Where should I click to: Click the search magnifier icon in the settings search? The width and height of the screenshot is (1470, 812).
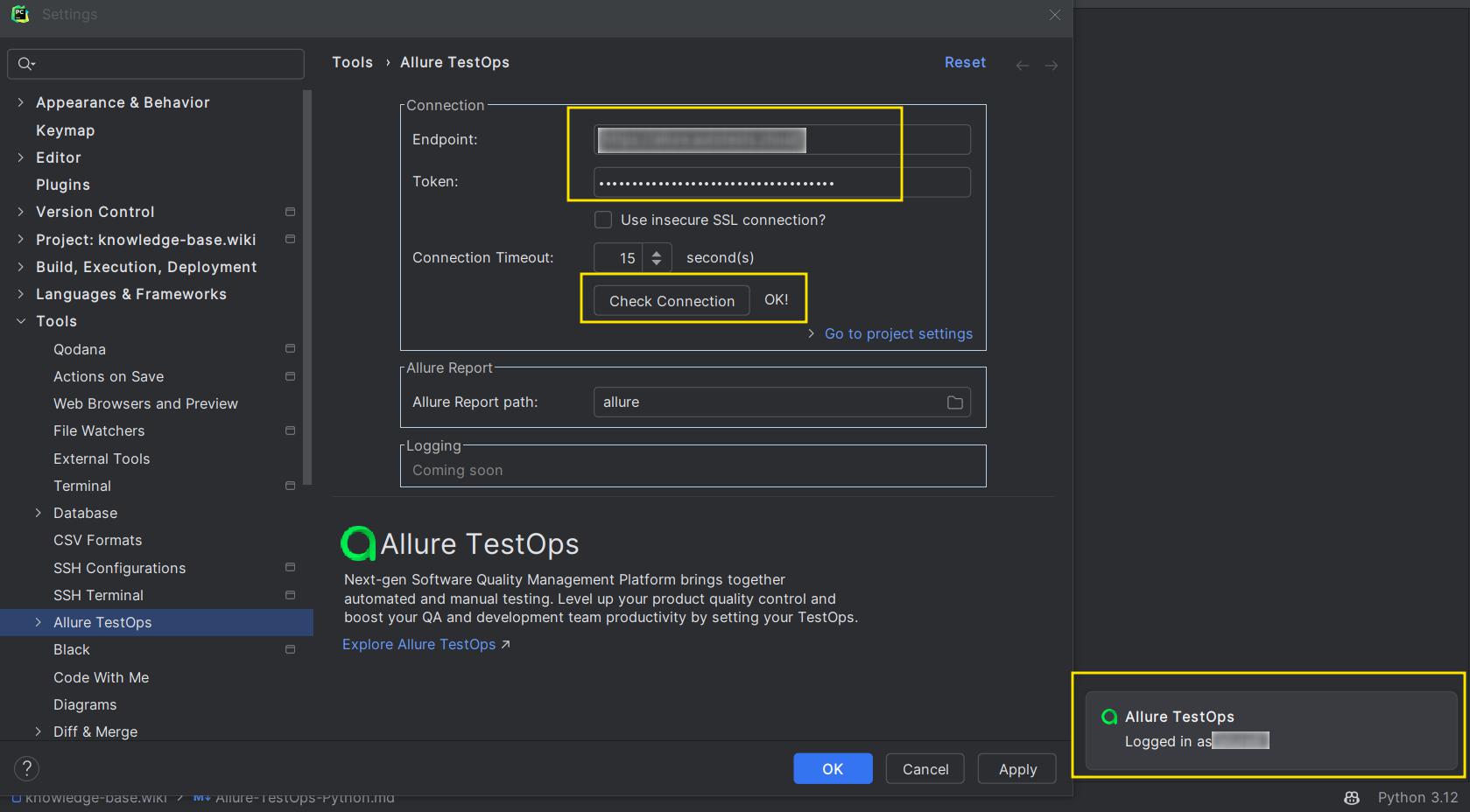[26, 63]
